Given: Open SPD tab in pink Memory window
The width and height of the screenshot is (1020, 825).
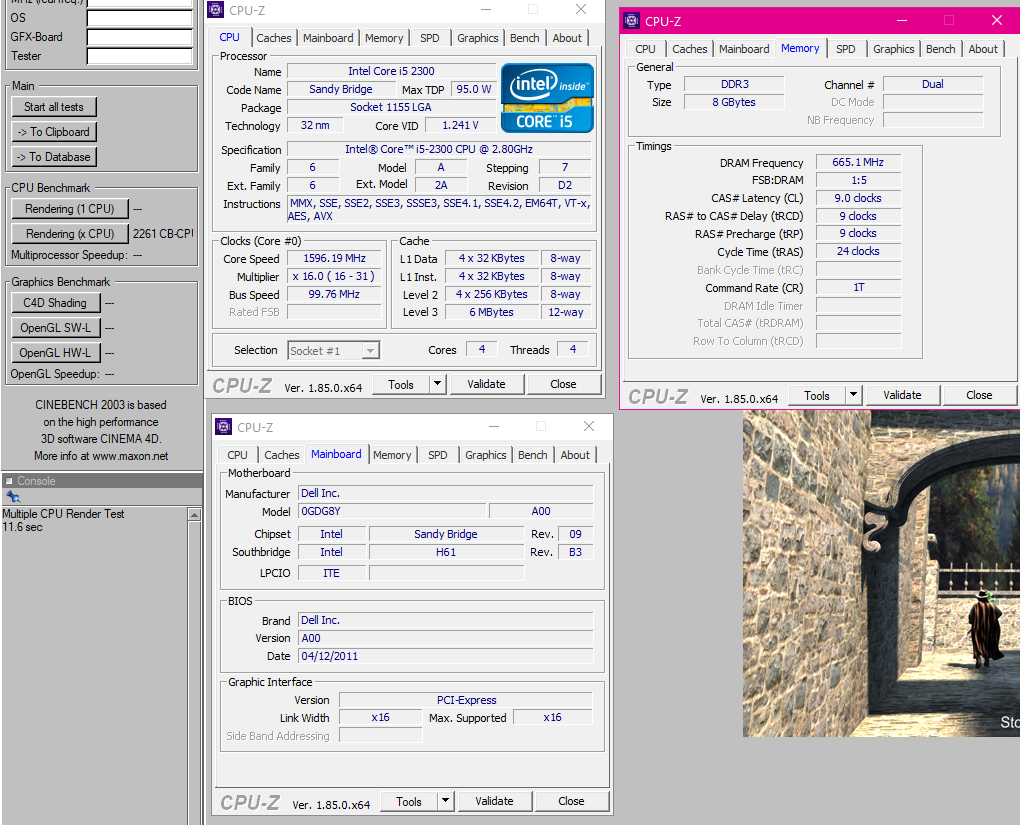Looking at the screenshot, I should [x=846, y=49].
